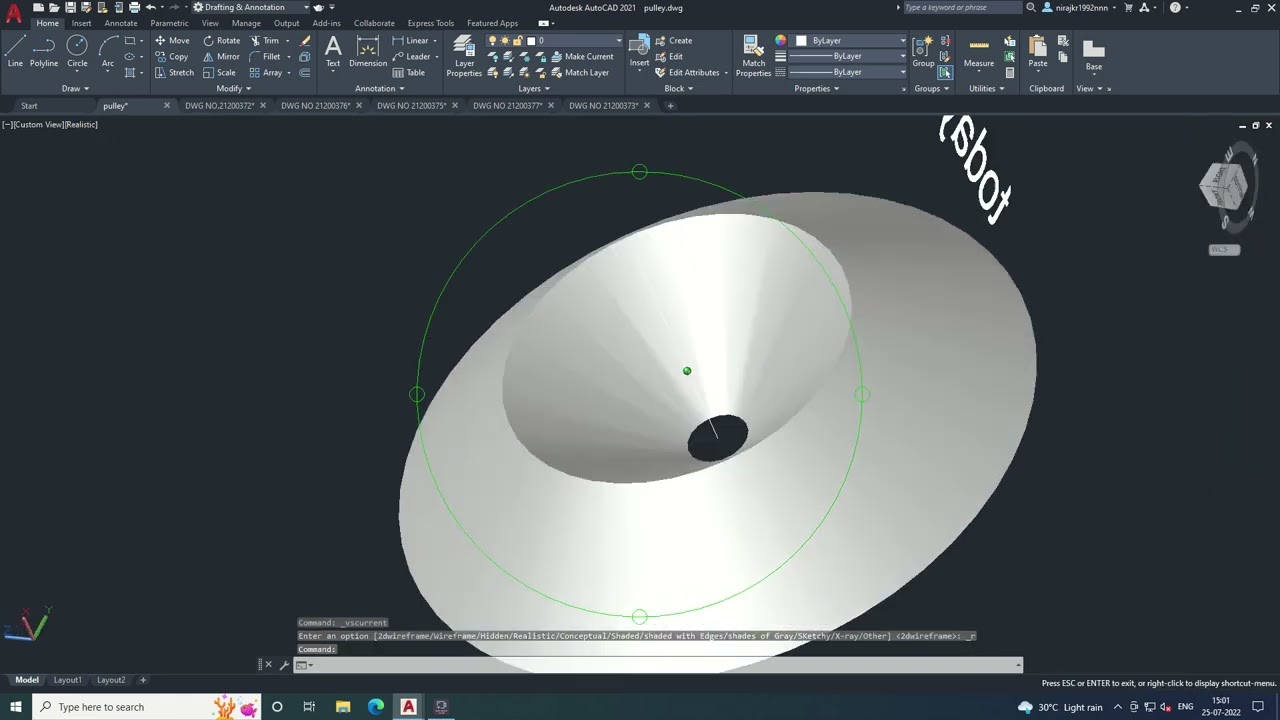
Task: Click Match Layer button
Action: click(580, 73)
